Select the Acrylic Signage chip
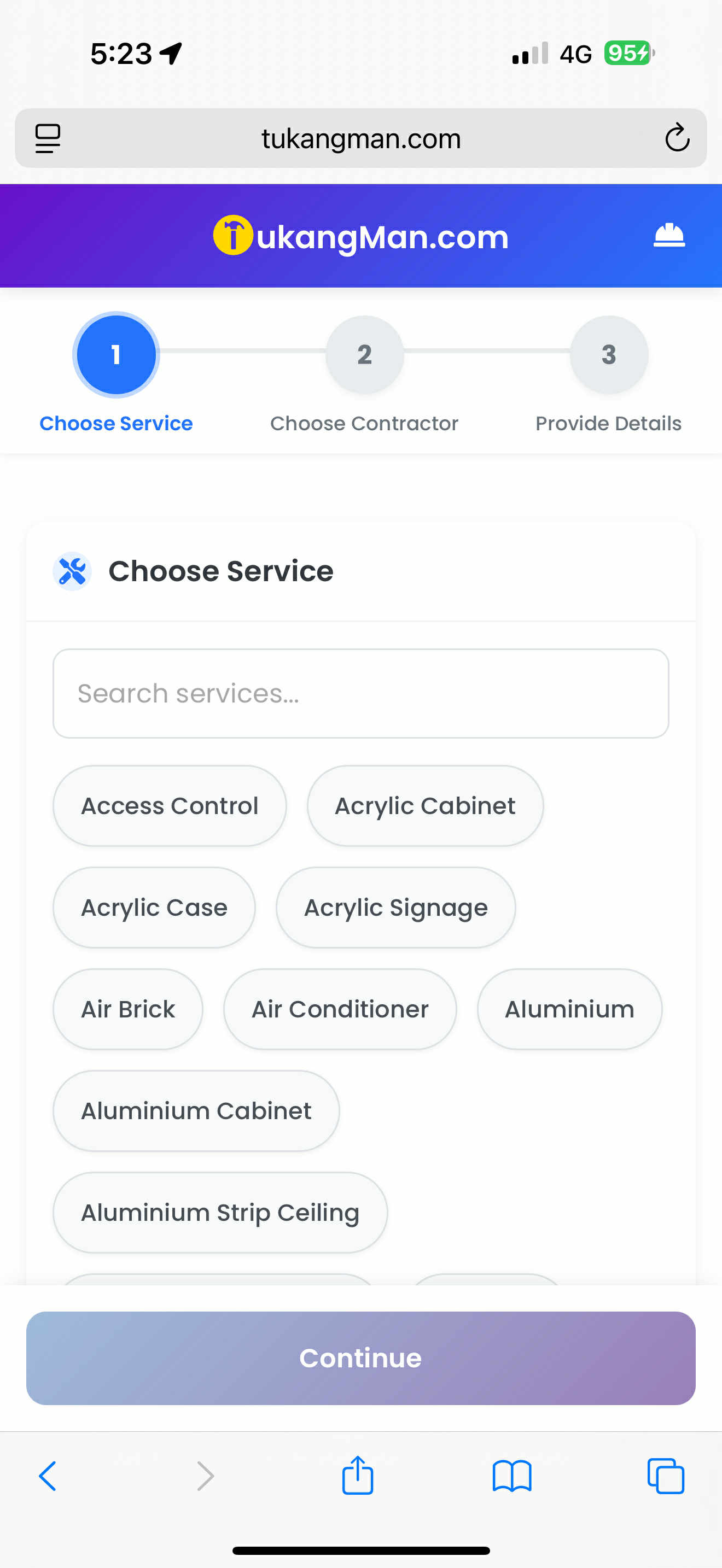The width and height of the screenshot is (722, 1568). coord(395,908)
